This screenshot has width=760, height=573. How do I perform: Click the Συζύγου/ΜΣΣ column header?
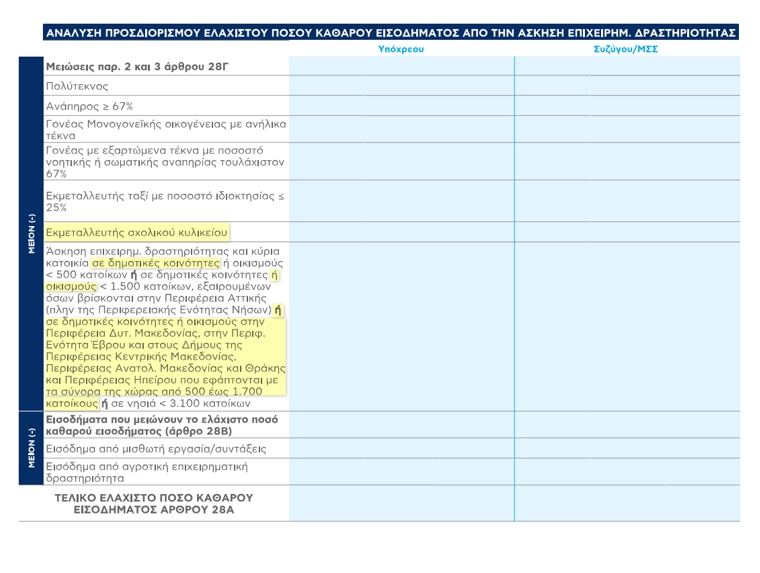[626, 49]
